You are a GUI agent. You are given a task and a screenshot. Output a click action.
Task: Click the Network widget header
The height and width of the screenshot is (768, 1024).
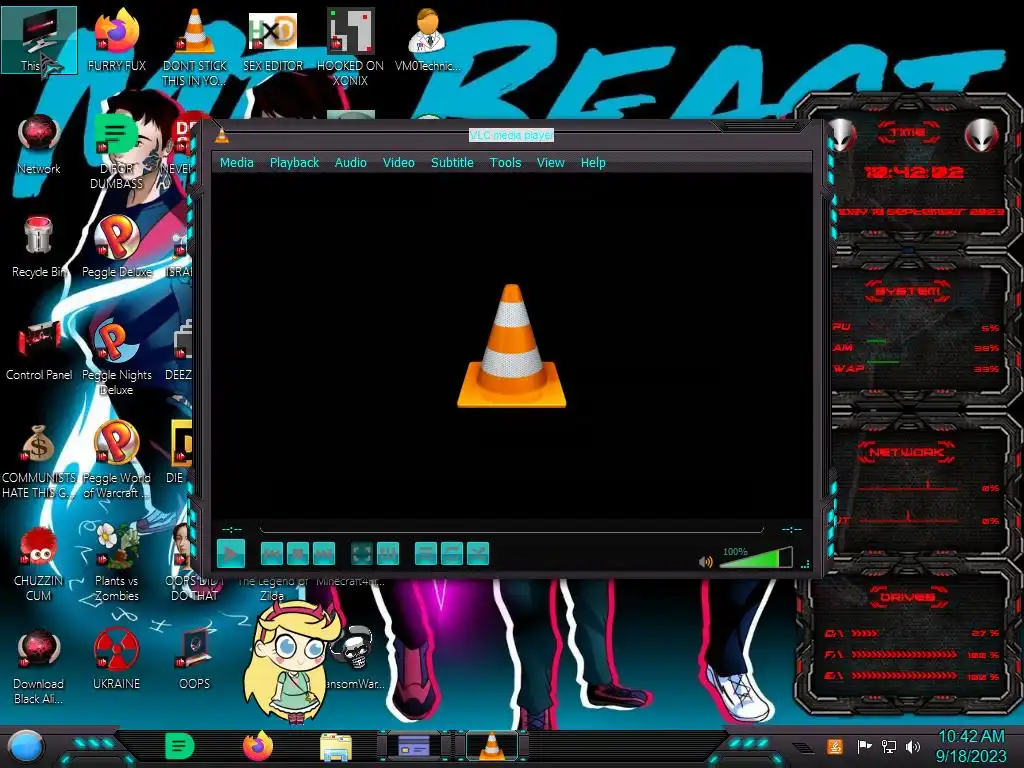pos(907,452)
